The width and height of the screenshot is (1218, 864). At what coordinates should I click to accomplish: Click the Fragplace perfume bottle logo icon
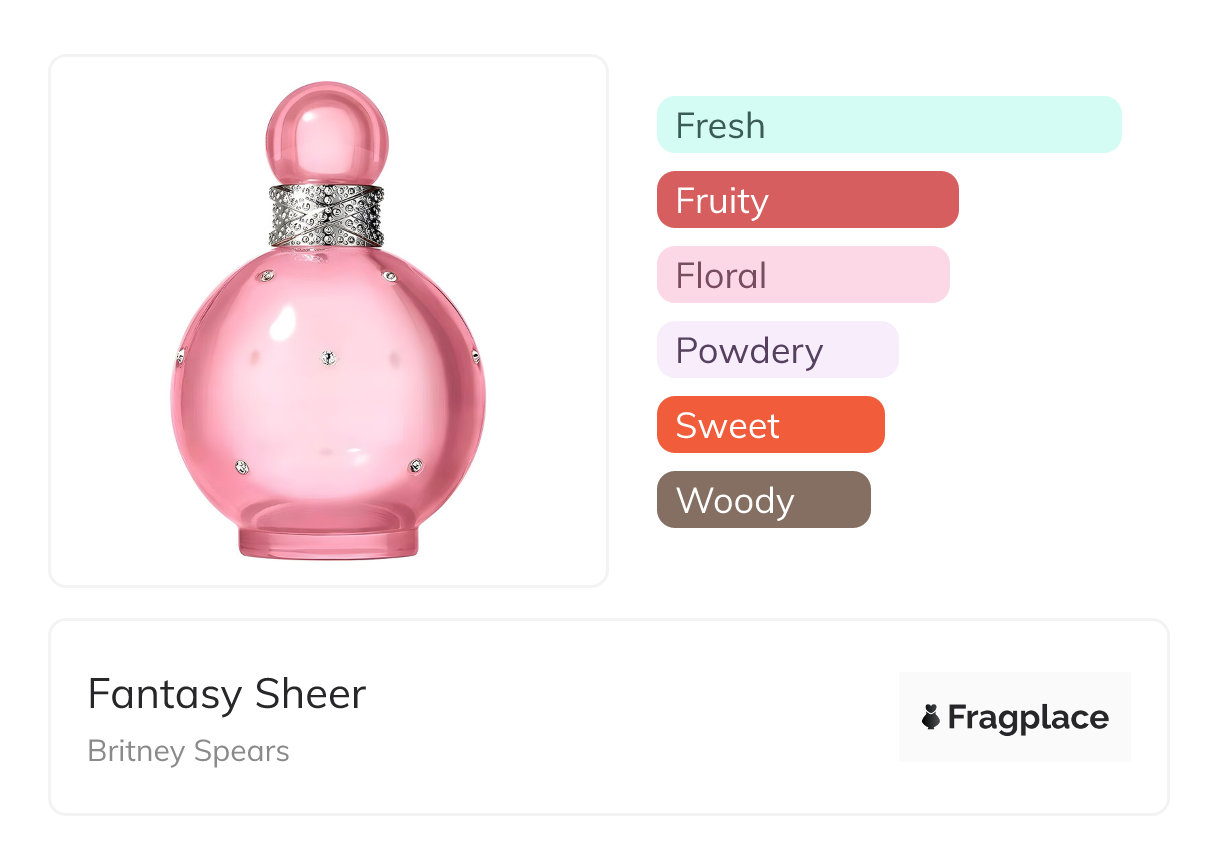(931, 717)
